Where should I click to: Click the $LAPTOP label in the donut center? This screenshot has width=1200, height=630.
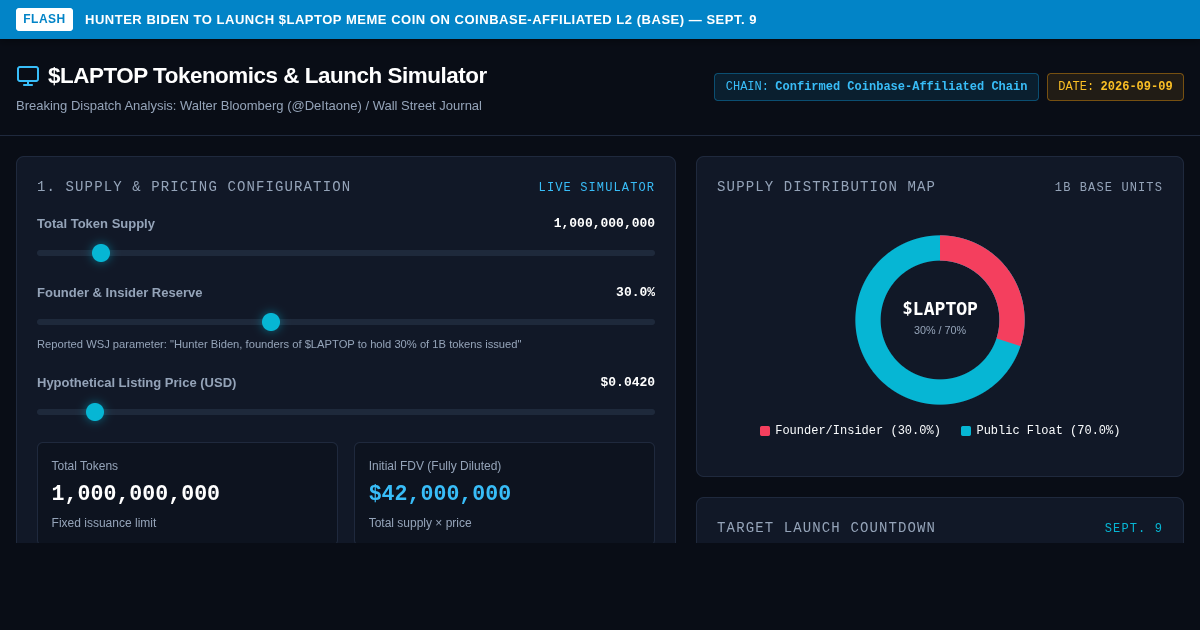pyautogui.click(x=940, y=309)
